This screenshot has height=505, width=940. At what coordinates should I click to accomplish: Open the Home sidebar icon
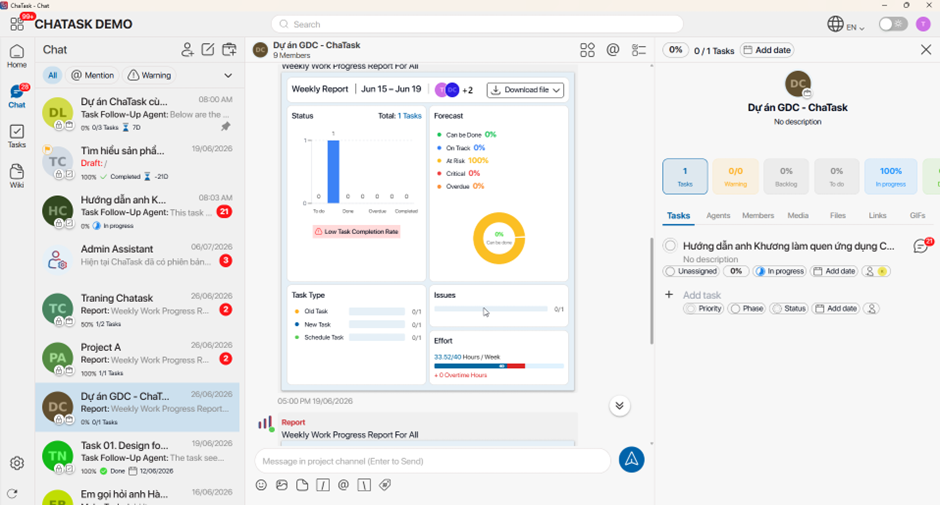point(17,56)
